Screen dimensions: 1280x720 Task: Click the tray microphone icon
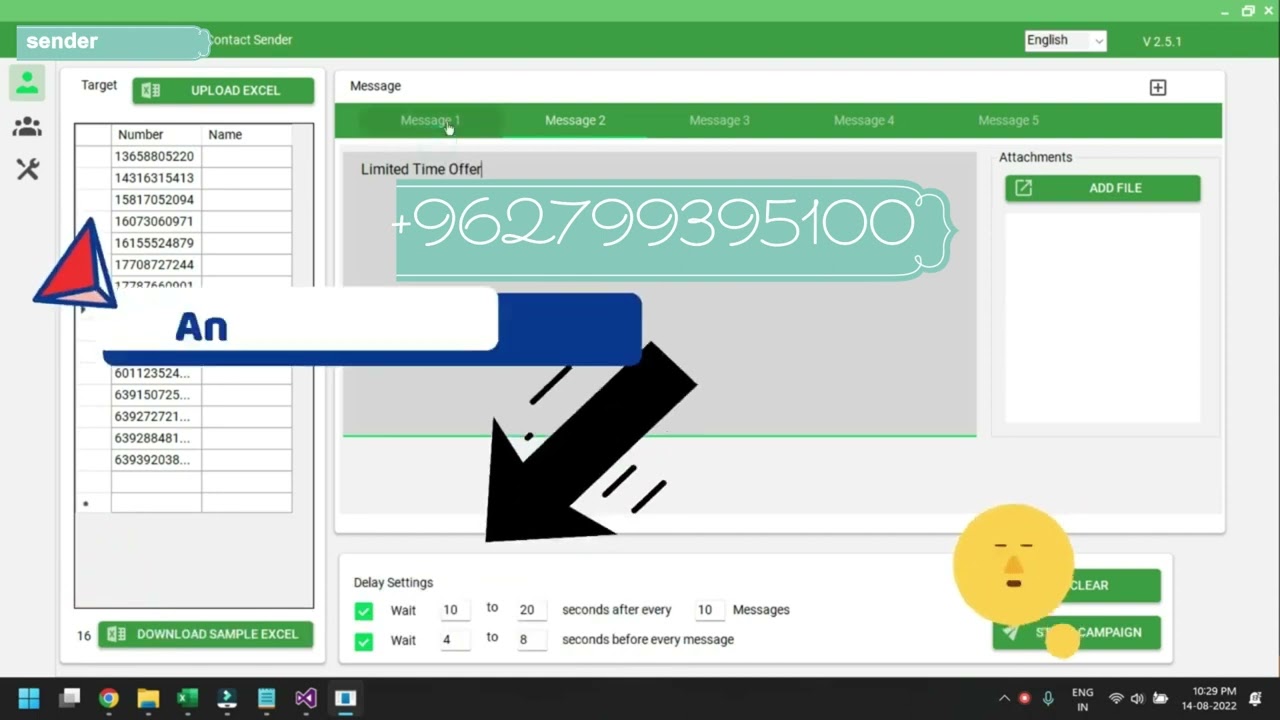pyautogui.click(x=1048, y=699)
